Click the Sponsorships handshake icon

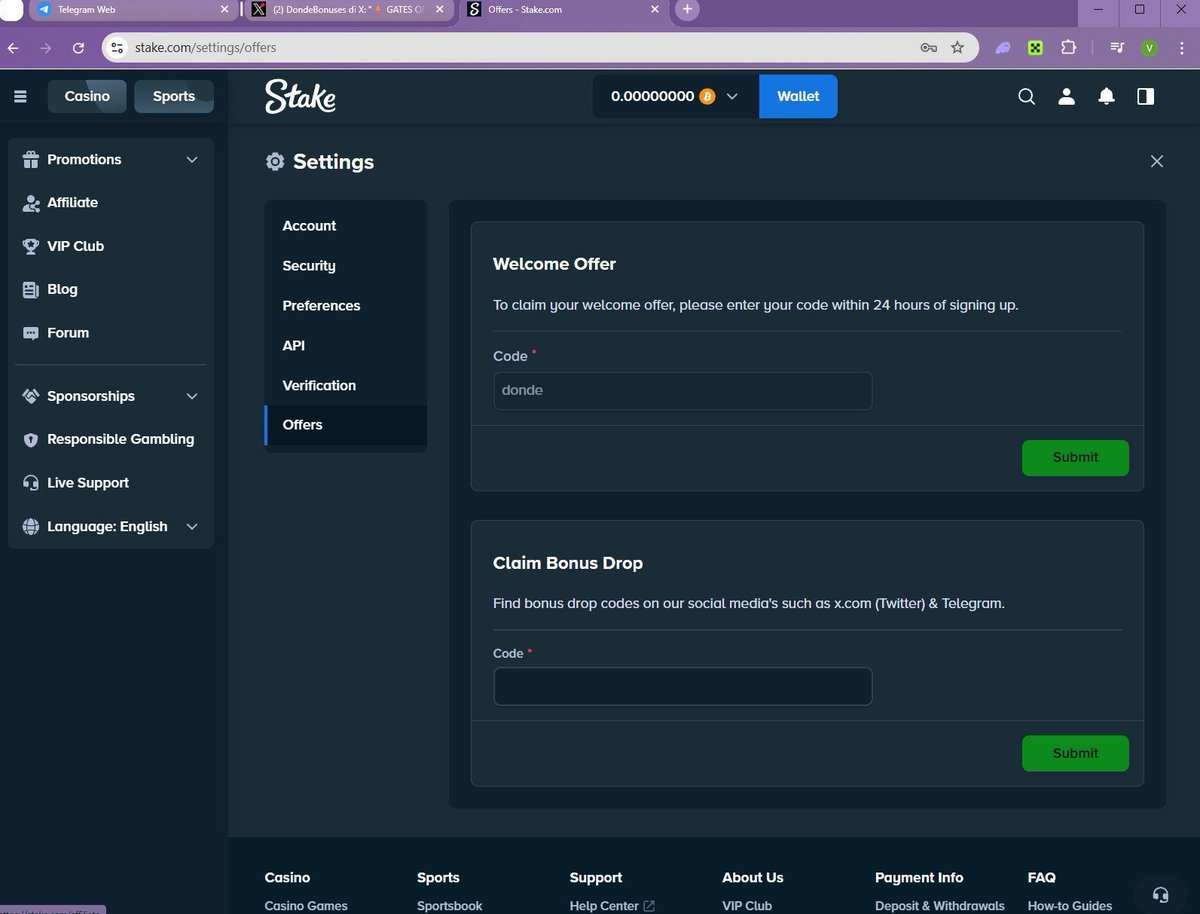click(x=30, y=396)
